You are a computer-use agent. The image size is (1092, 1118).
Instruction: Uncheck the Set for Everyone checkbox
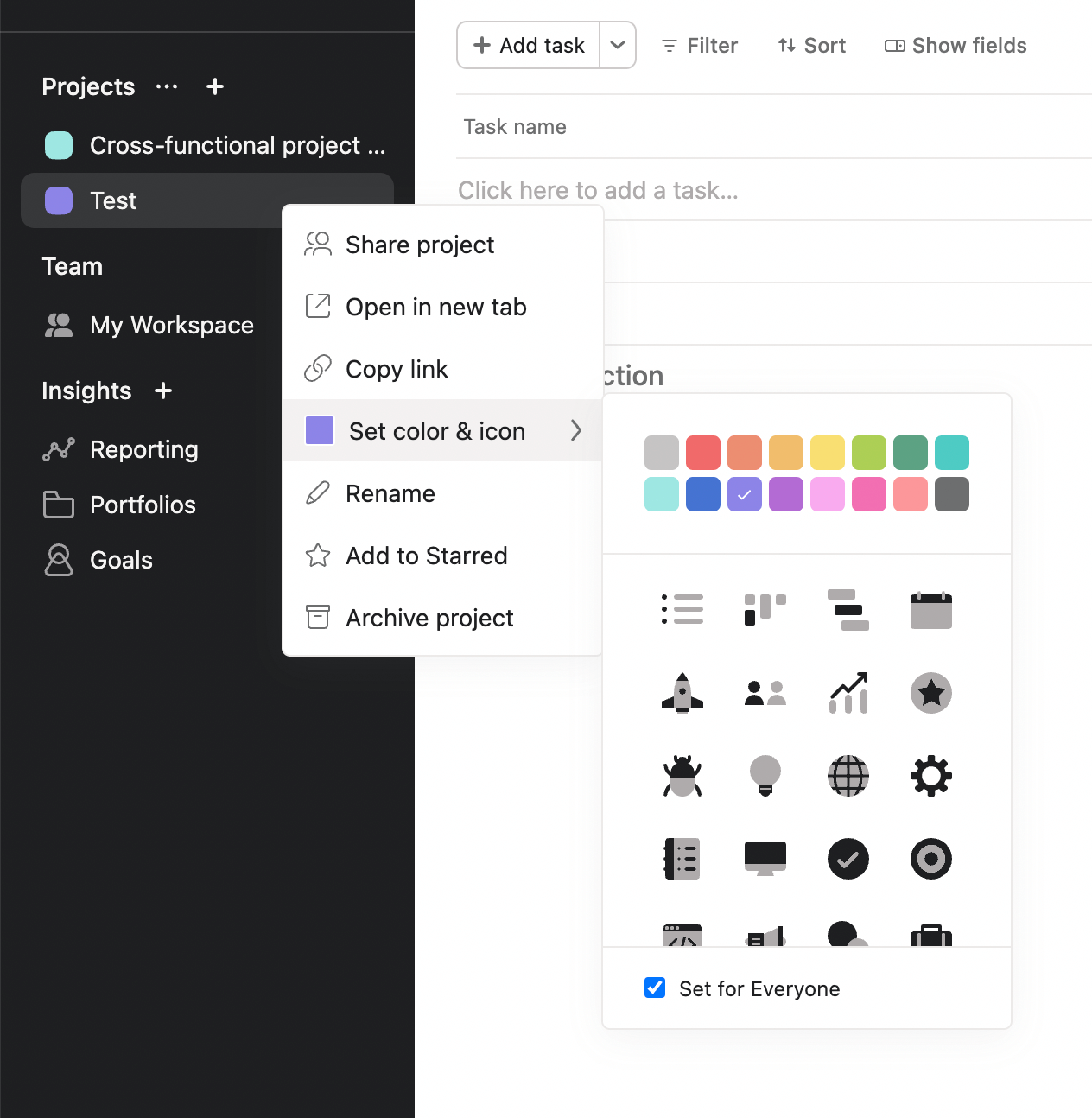[x=655, y=988]
